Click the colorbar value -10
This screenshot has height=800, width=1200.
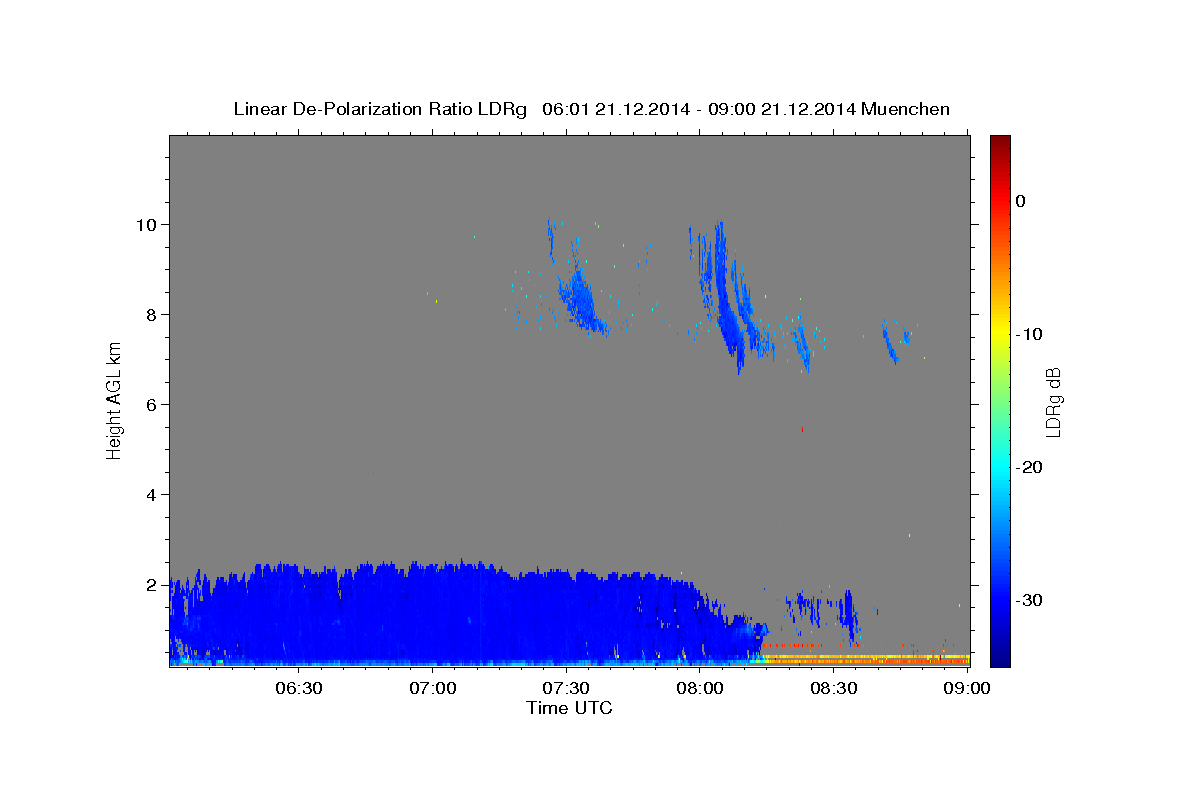point(1029,334)
